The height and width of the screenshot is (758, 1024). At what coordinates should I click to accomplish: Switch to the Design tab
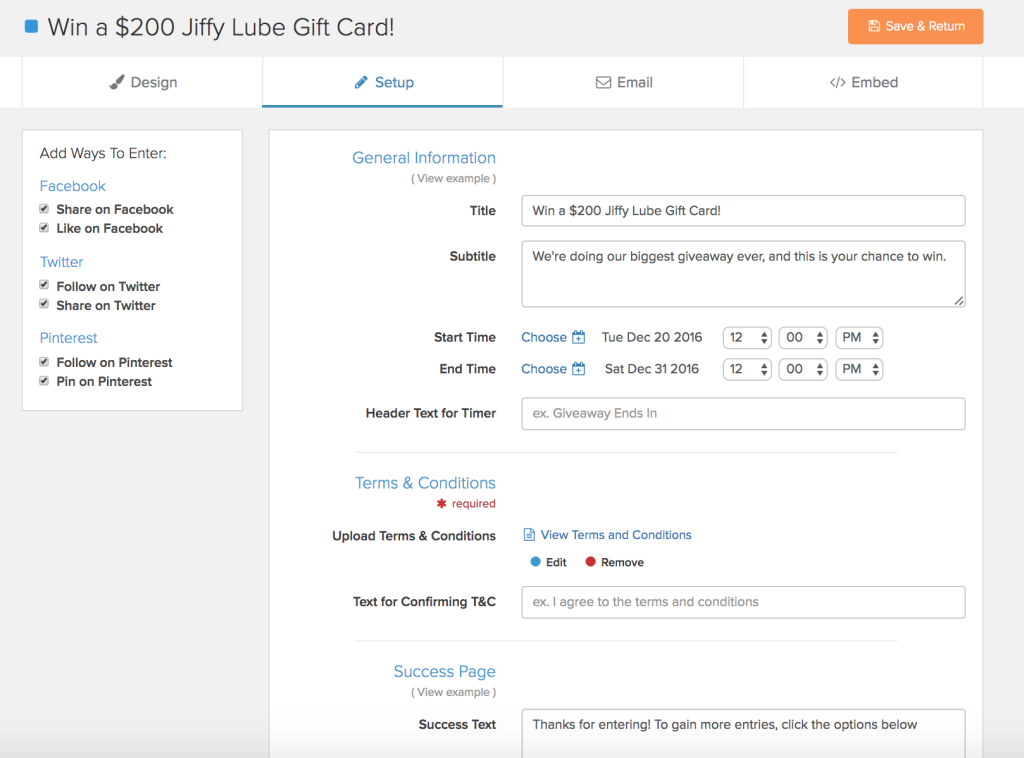click(x=142, y=82)
